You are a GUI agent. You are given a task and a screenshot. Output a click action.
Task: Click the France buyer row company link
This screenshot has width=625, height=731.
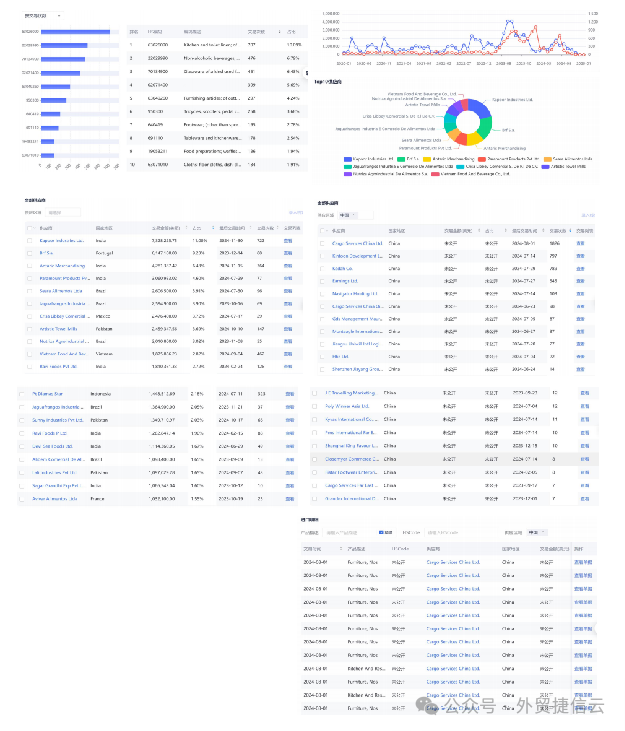[55, 499]
